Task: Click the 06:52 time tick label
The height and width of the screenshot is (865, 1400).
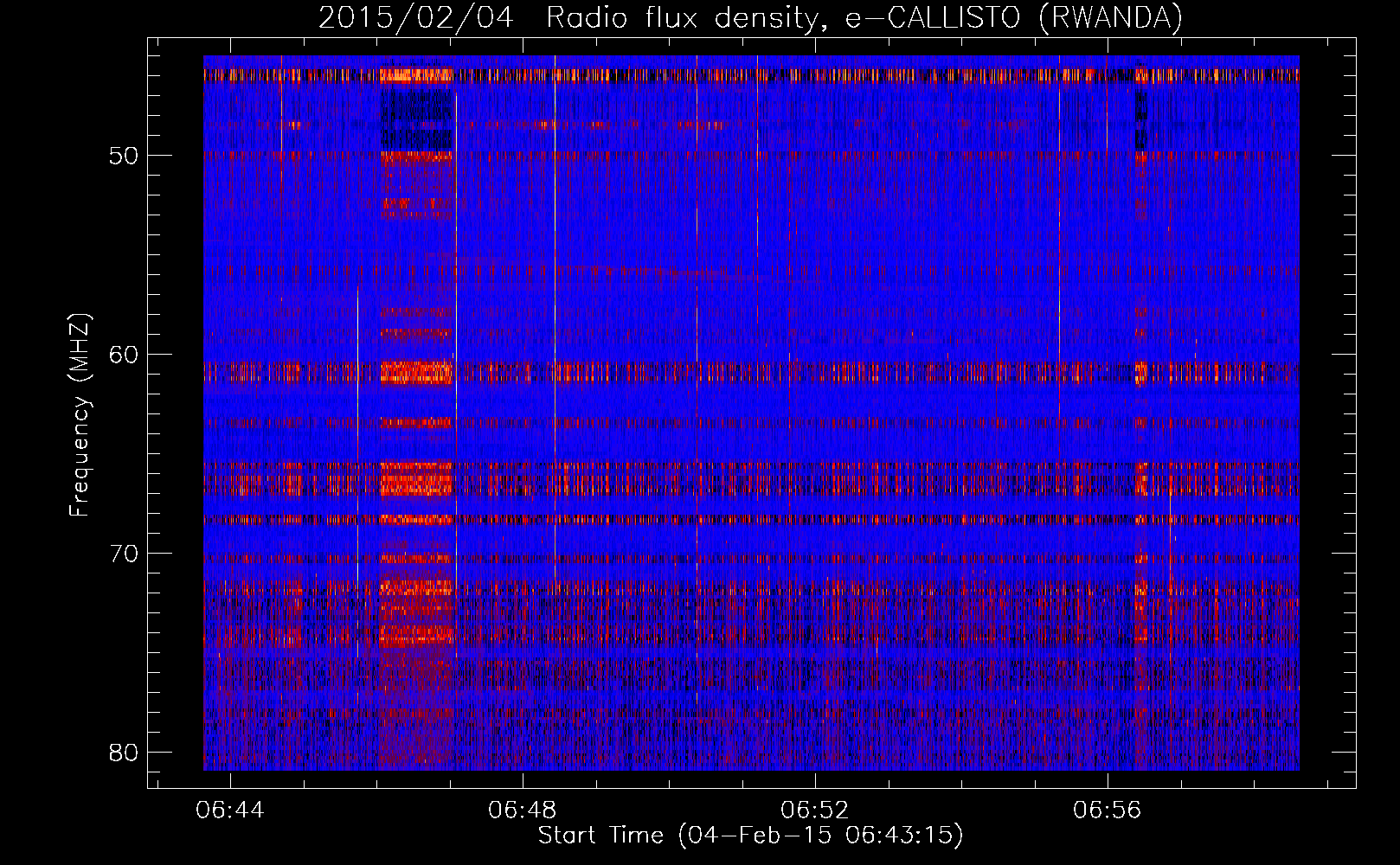Action: pyautogui.click(x=815, y=810)
